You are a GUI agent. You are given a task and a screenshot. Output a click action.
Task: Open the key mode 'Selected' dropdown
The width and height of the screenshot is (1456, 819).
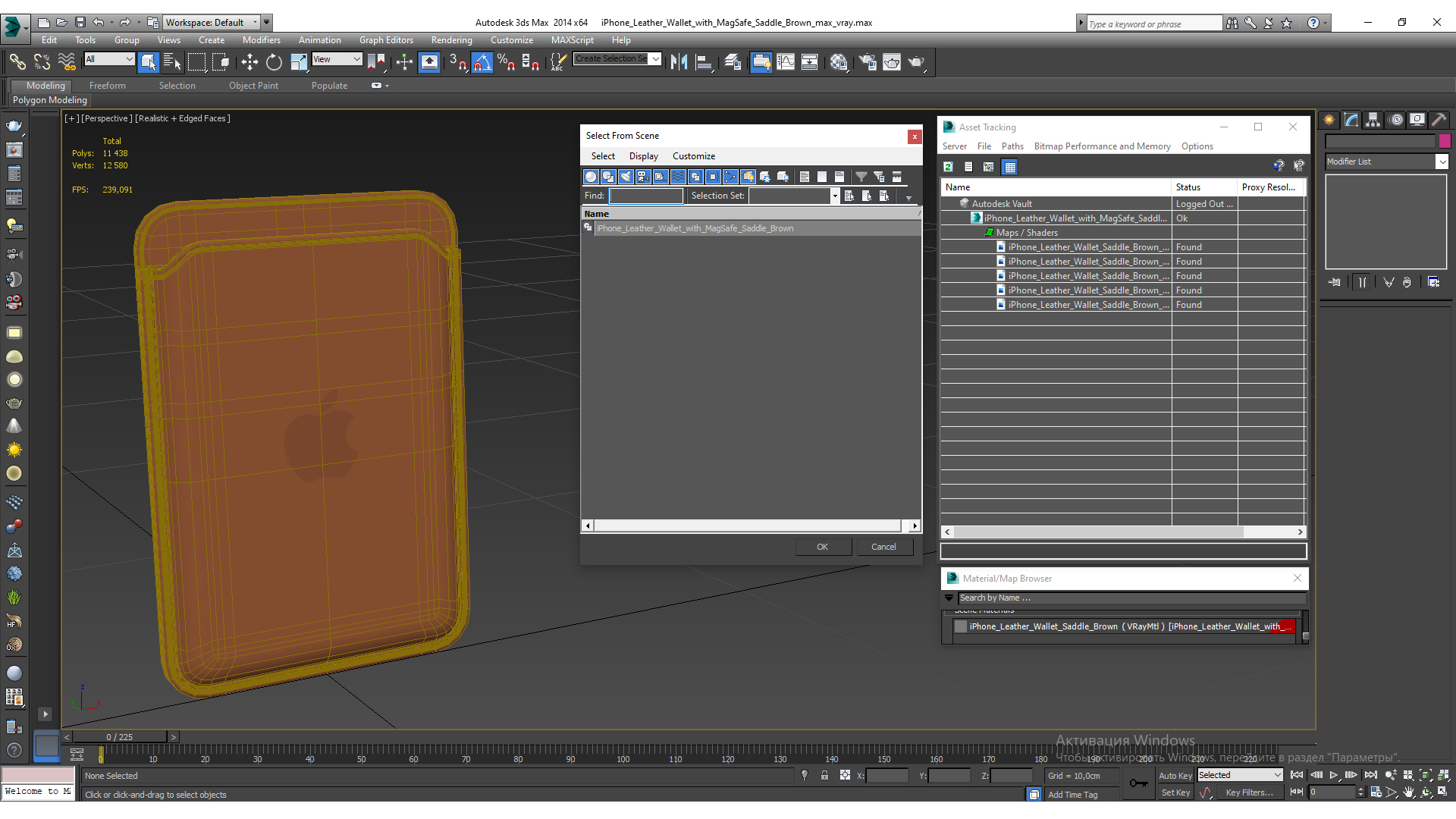1240,775
